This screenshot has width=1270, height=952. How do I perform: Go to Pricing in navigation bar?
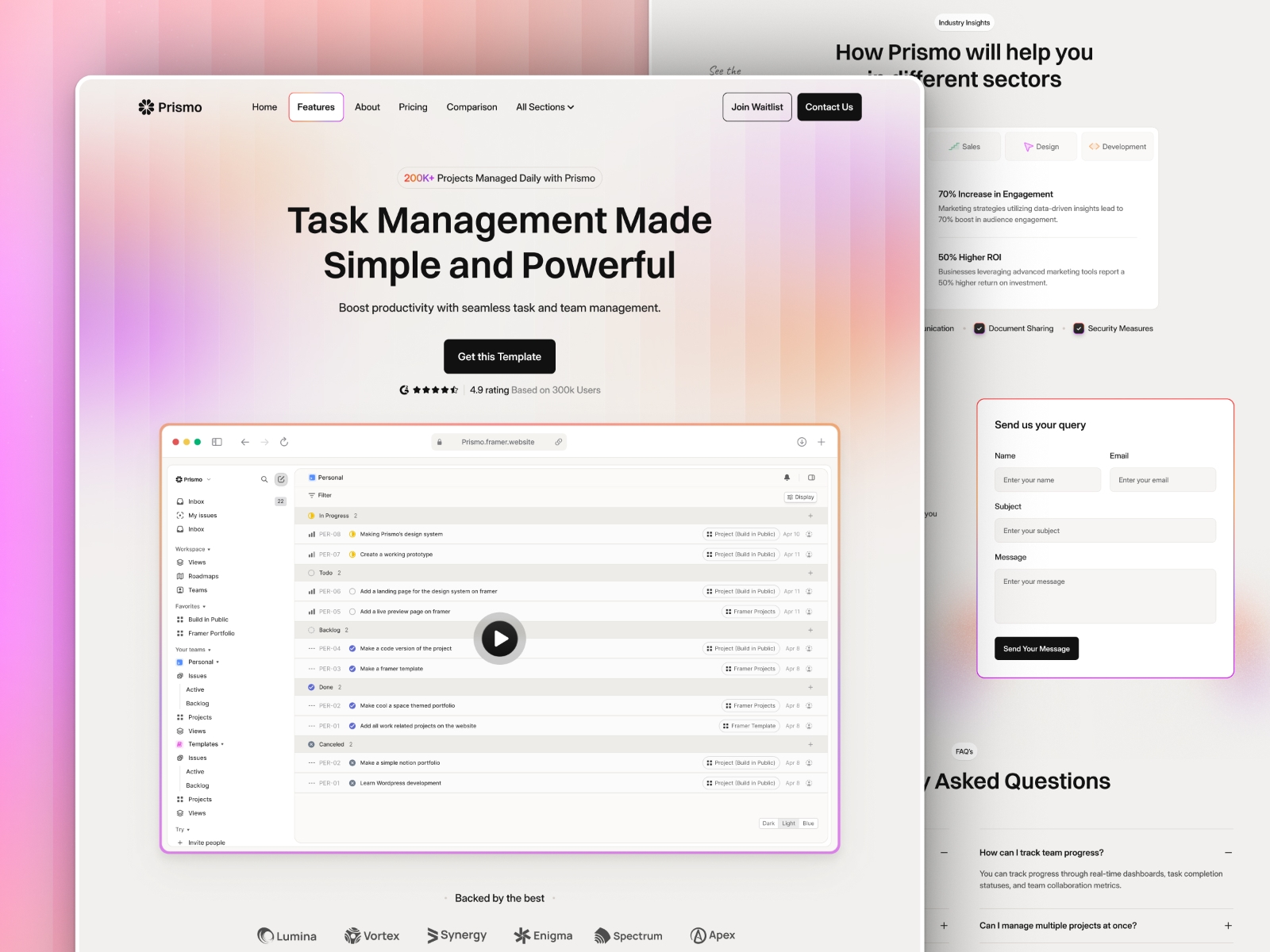(x=413, y=107)
